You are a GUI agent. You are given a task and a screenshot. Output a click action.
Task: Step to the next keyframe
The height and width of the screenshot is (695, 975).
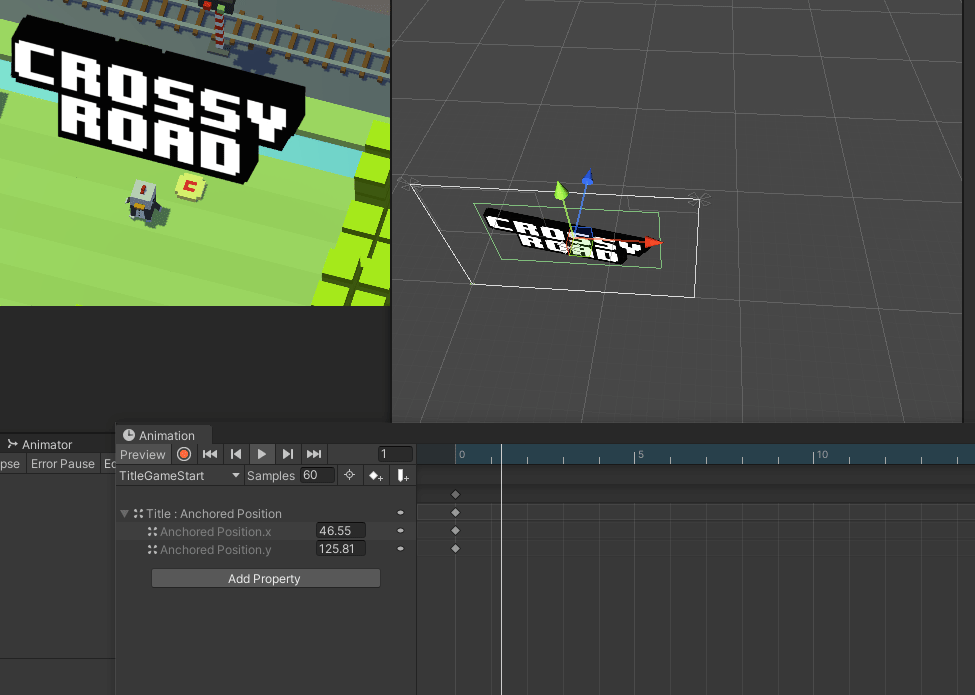(x=288, y=454)
